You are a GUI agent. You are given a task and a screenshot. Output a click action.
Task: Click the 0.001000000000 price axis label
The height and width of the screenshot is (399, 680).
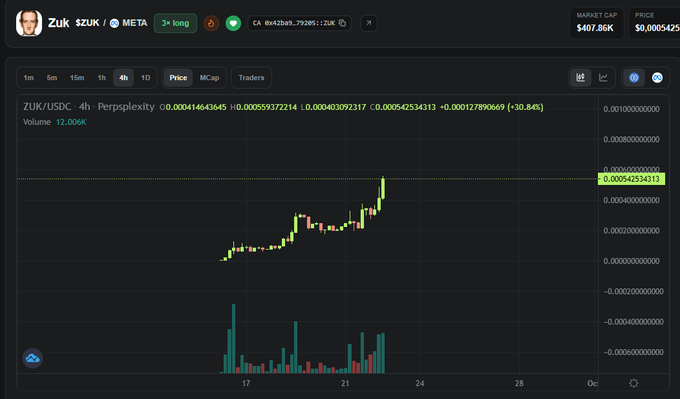tap(631, 109)
